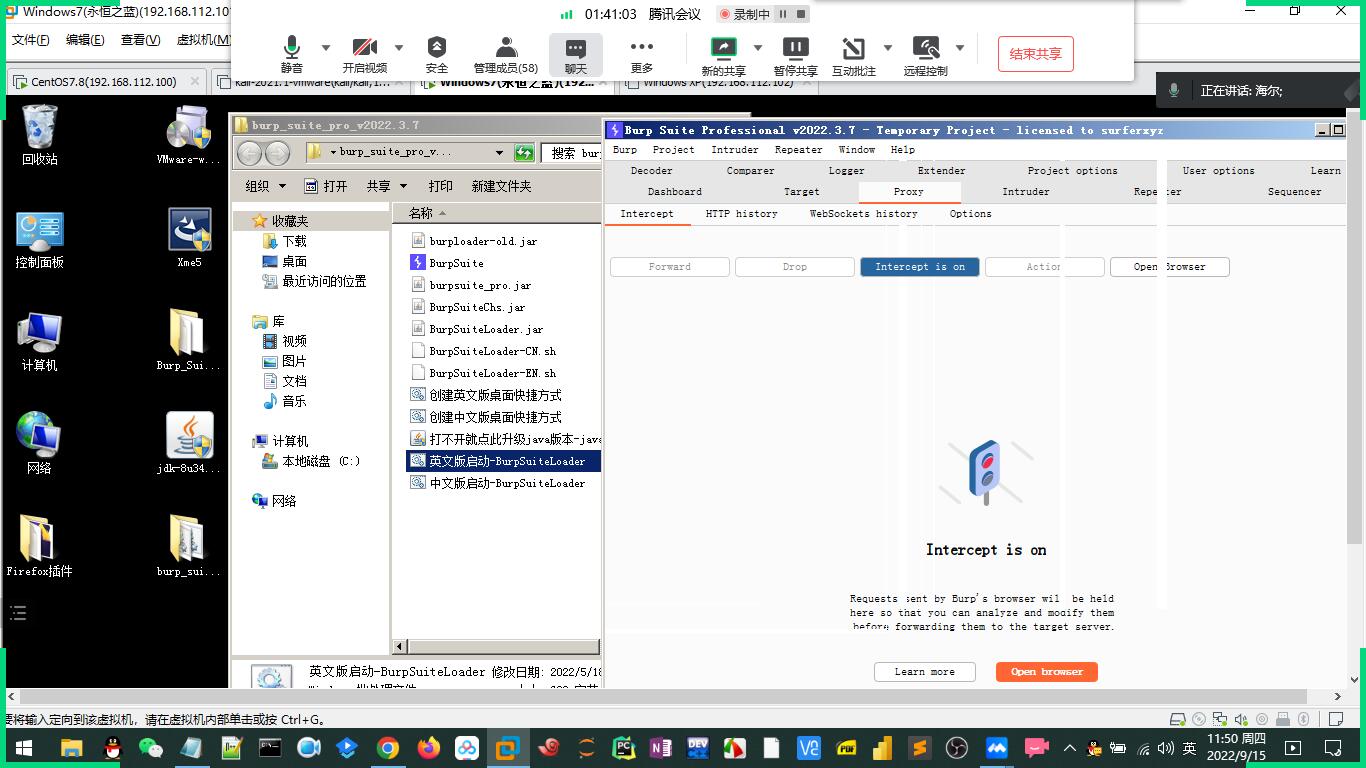1366x768 pixels.
Task: Click the green refresh button in Explorer
Action: click(x=524, y=153)
